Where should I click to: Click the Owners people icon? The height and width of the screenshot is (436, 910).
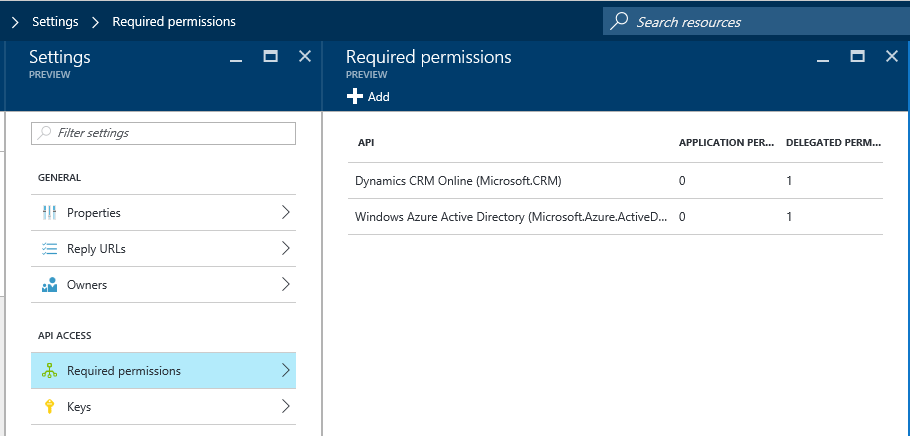pos(49,285)
